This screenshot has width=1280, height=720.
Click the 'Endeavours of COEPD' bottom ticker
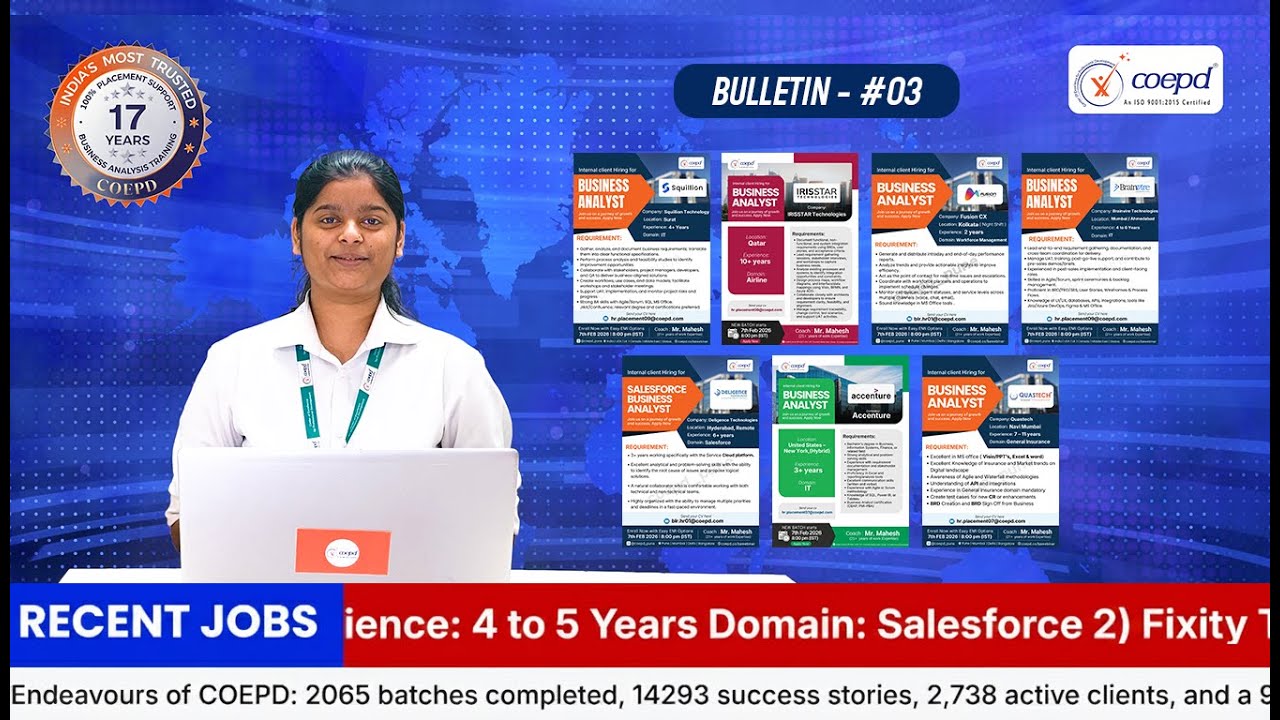pyautogui.click(x=640, y=694)
